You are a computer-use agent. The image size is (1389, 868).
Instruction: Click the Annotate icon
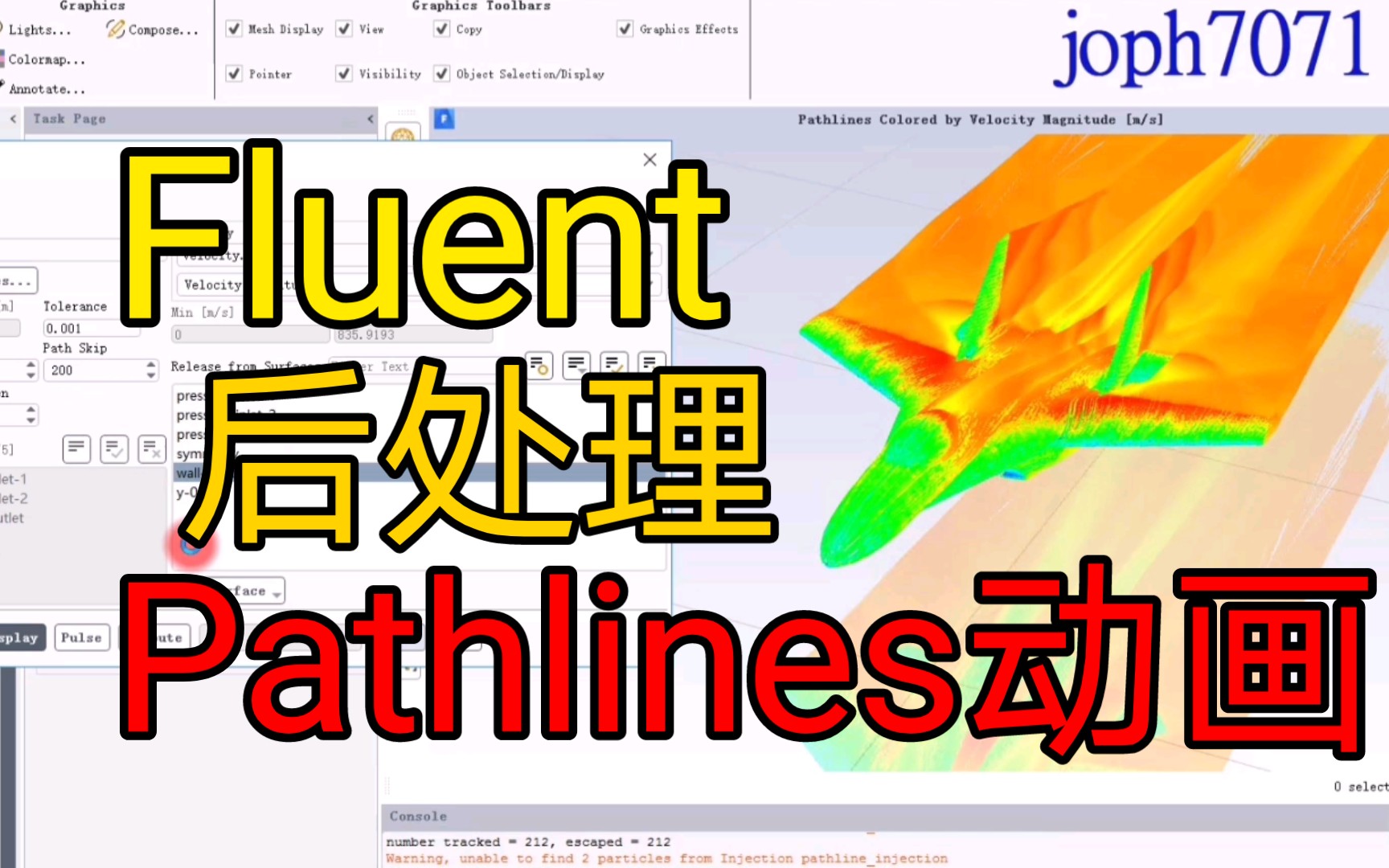44,89
